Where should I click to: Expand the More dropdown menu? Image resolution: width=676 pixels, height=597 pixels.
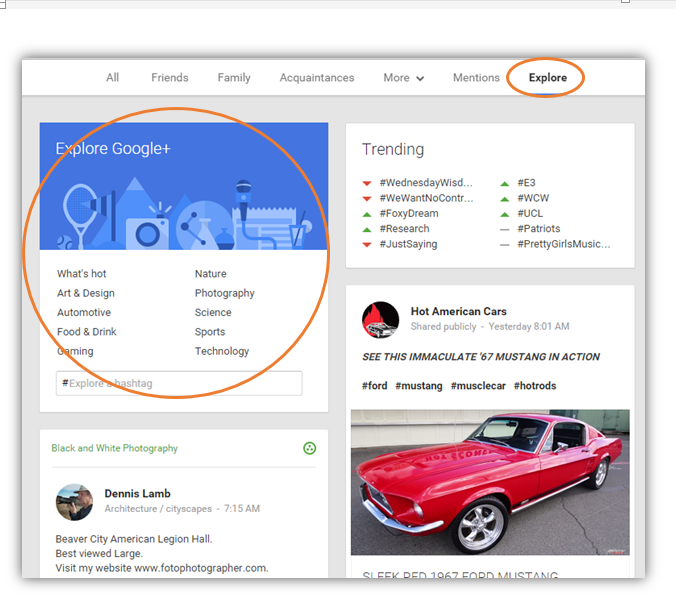click(x=404, y=78)
